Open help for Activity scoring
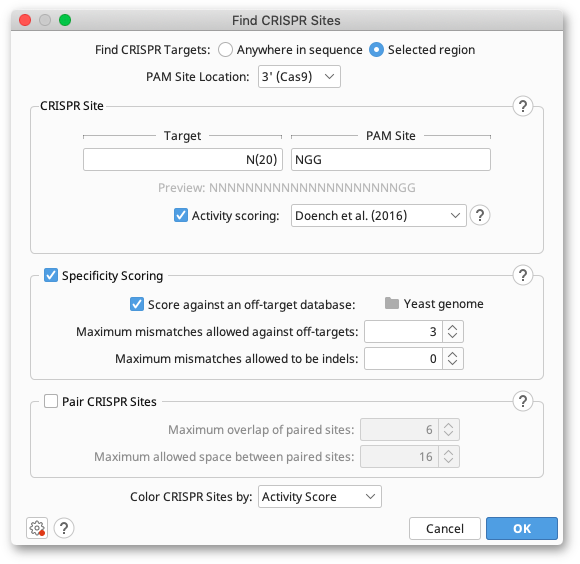This screenshot has height=564, width=580. pos(480,215)
